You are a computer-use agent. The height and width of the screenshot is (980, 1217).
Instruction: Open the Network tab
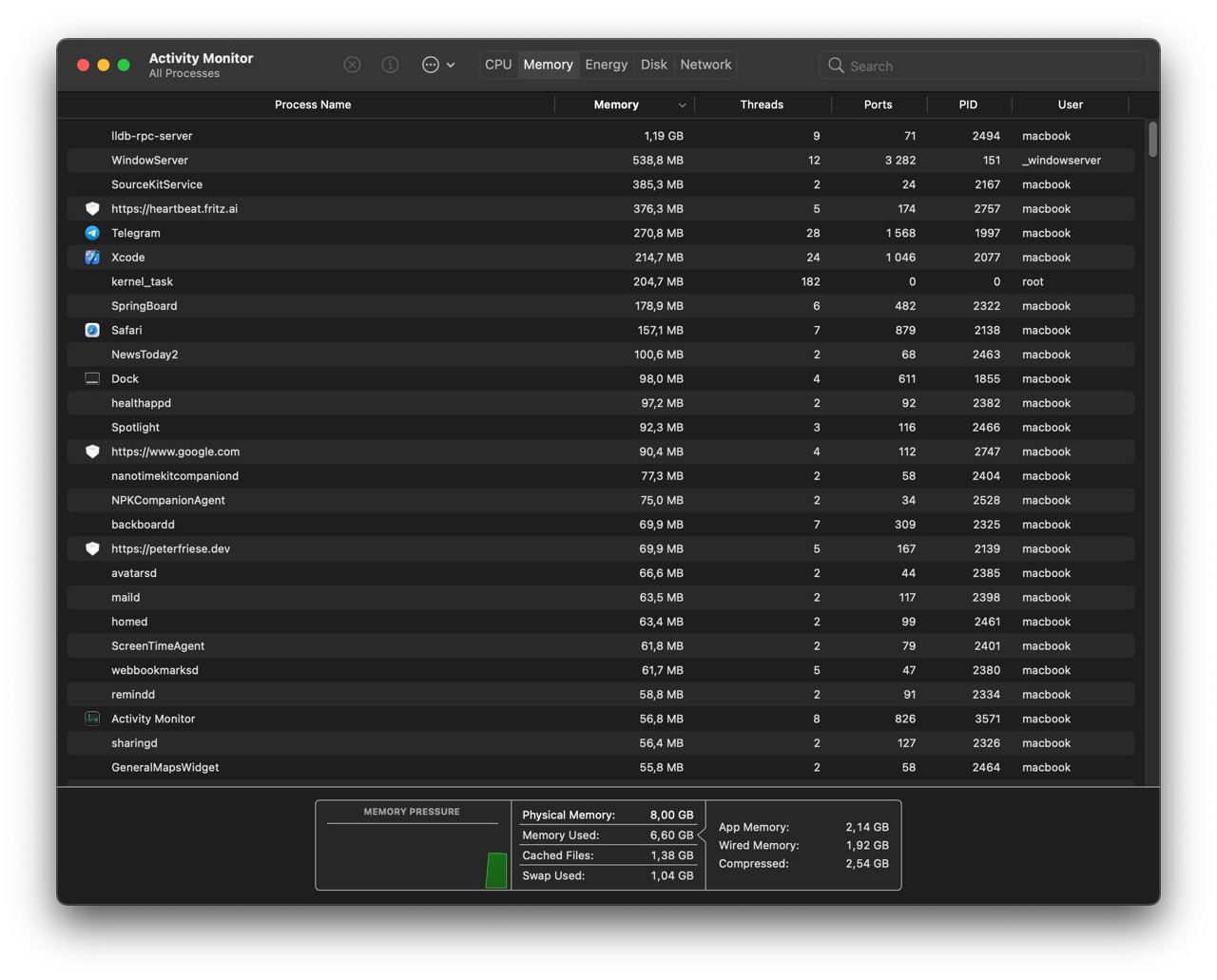pos(706,65)
